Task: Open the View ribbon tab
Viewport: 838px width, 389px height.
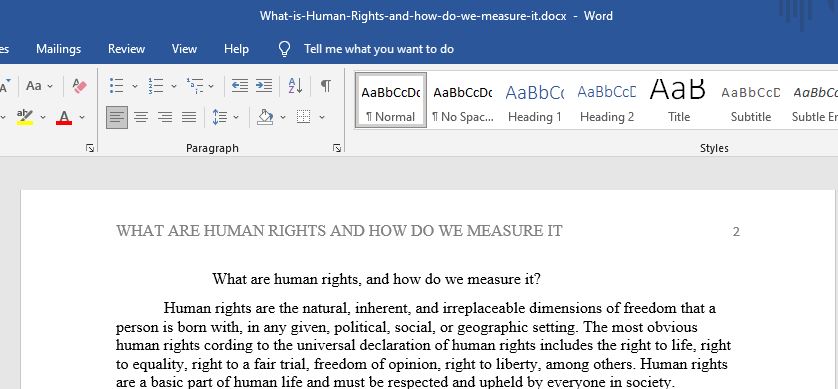Action: pos(184,49)
